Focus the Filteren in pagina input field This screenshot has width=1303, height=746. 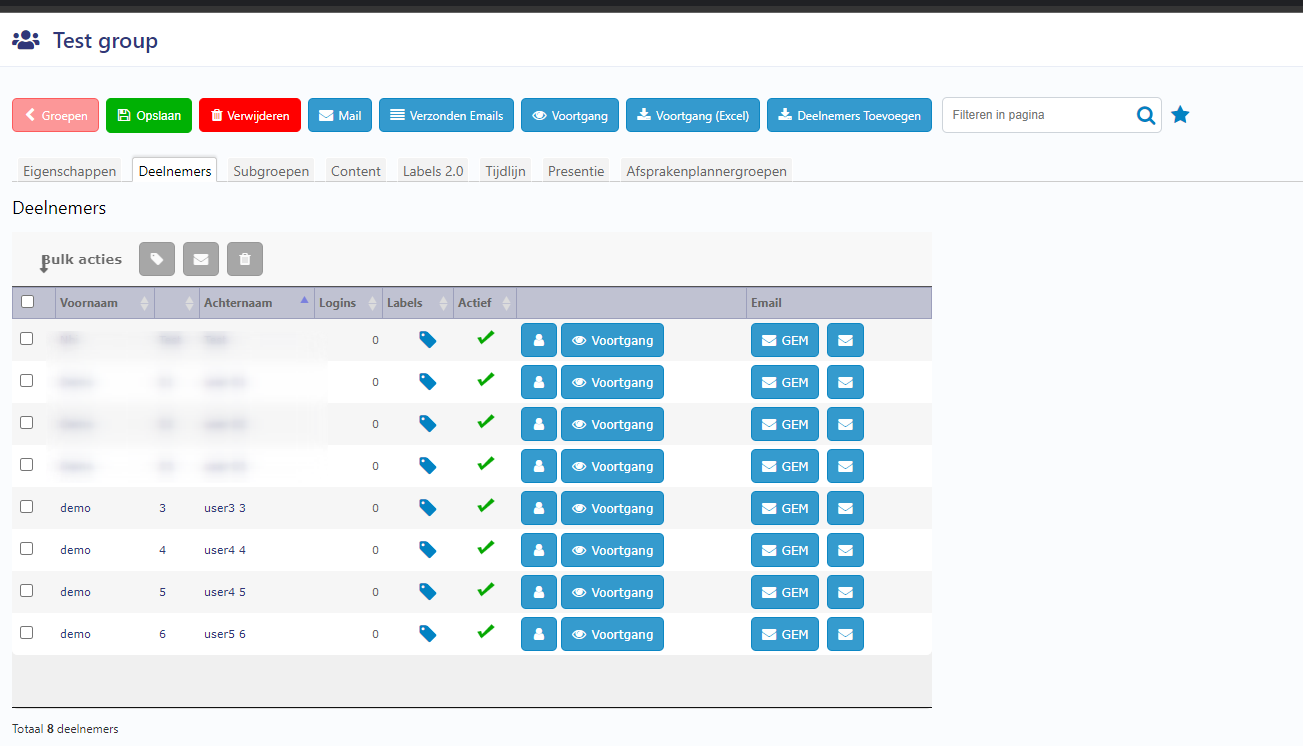click(x=1040, y=115)
